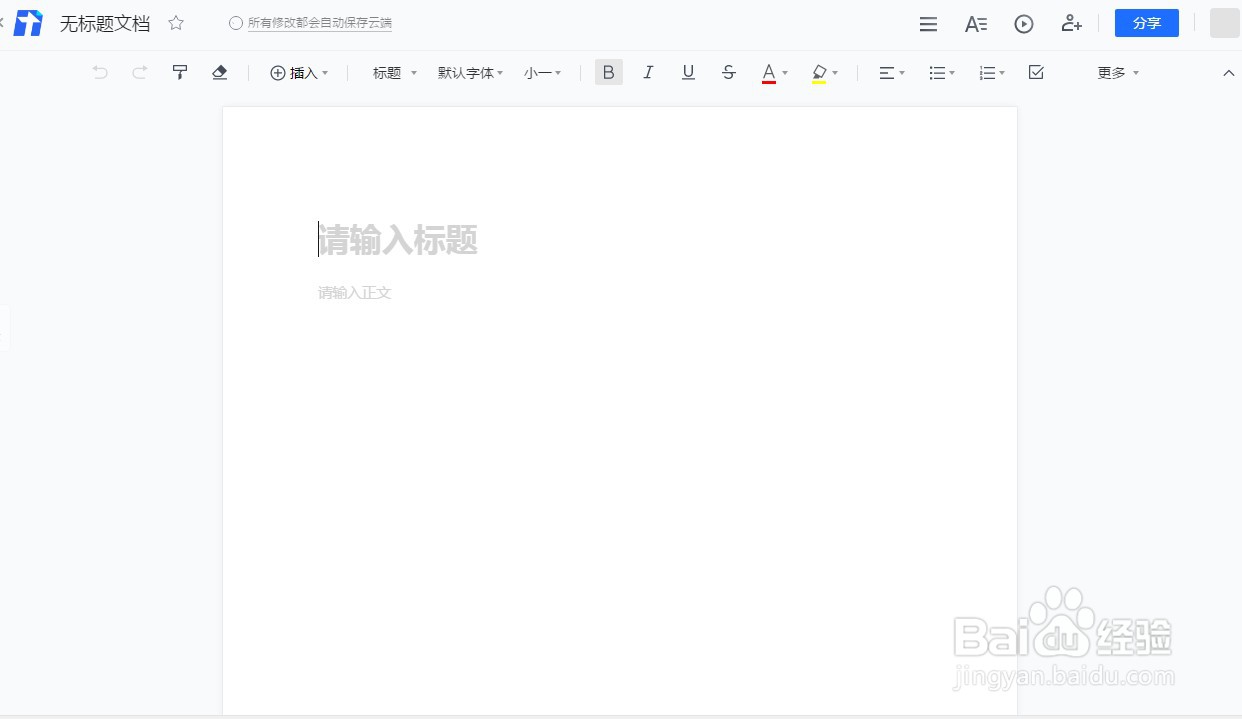This screenshot has height=719, width=1242.
Task: Add collaborators with person-plus icon
Action: tap(1071, 23)
